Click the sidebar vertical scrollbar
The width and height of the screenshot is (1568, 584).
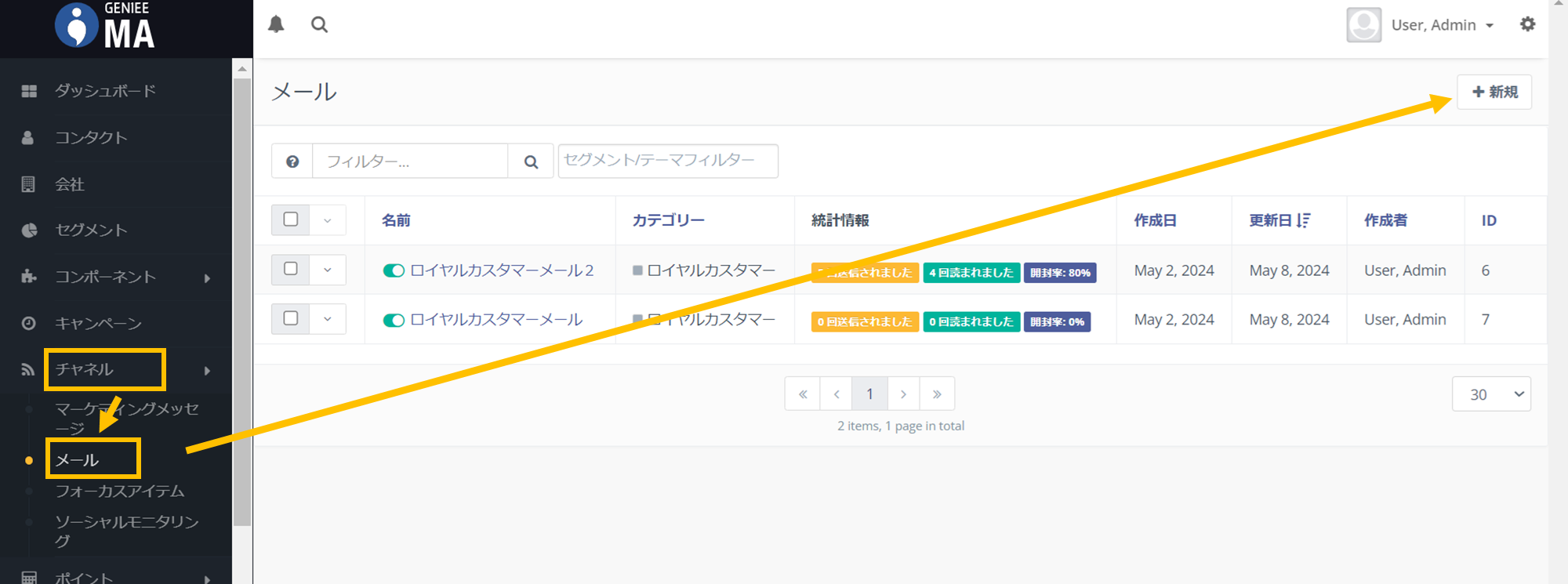pyautogui.click(x=242, y=302)
